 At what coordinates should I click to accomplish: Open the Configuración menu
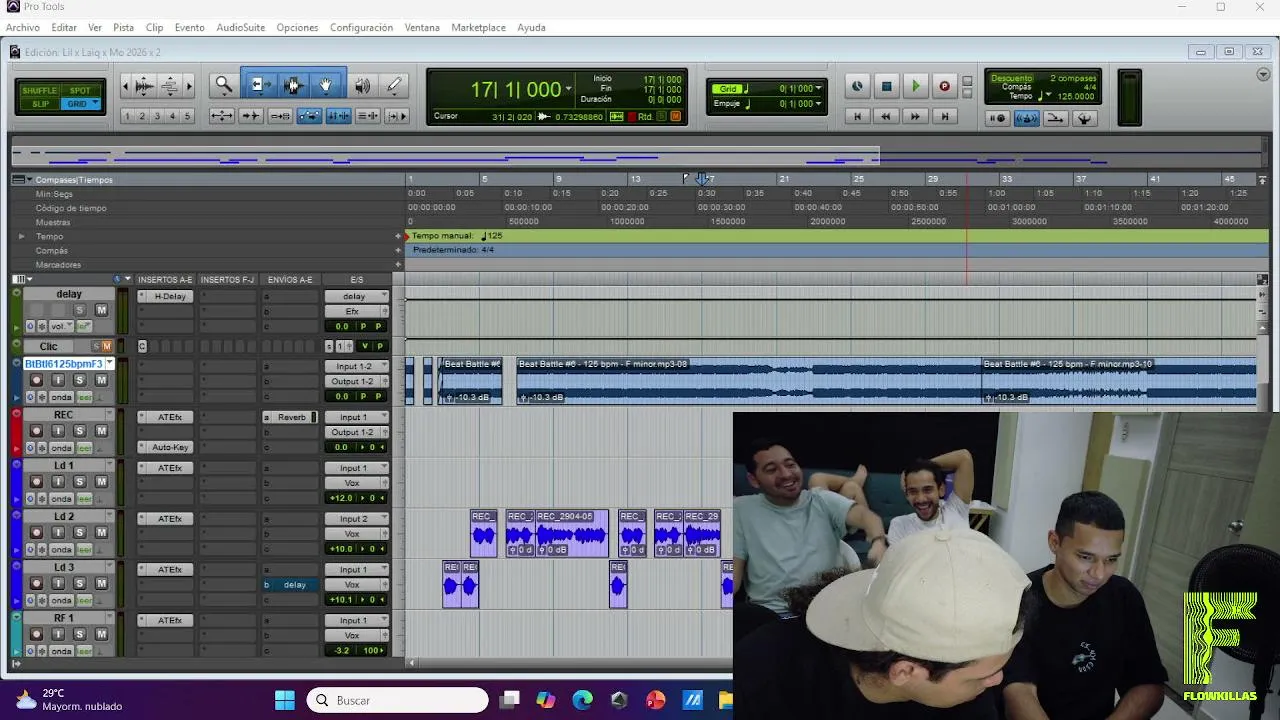point(361,27)
